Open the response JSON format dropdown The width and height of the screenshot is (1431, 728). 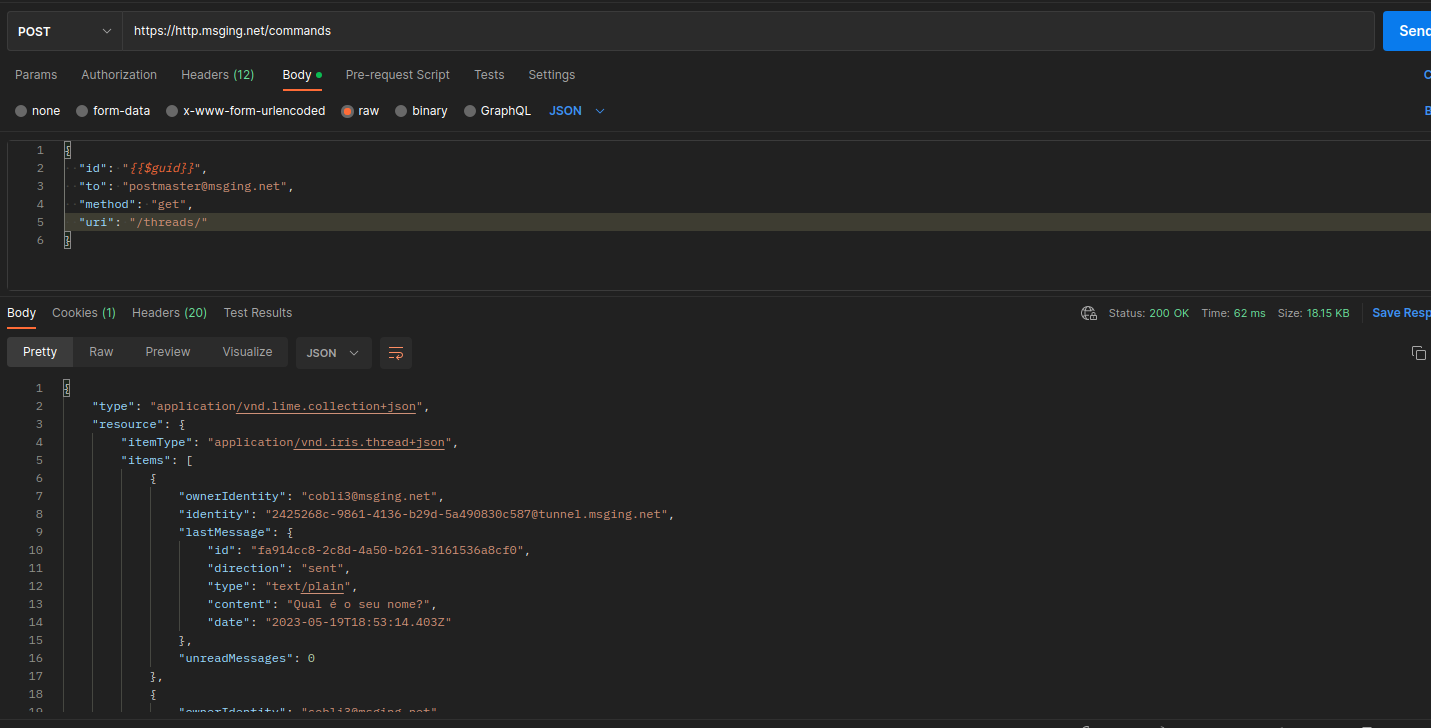pyautogui.click(x=333, y=353)
